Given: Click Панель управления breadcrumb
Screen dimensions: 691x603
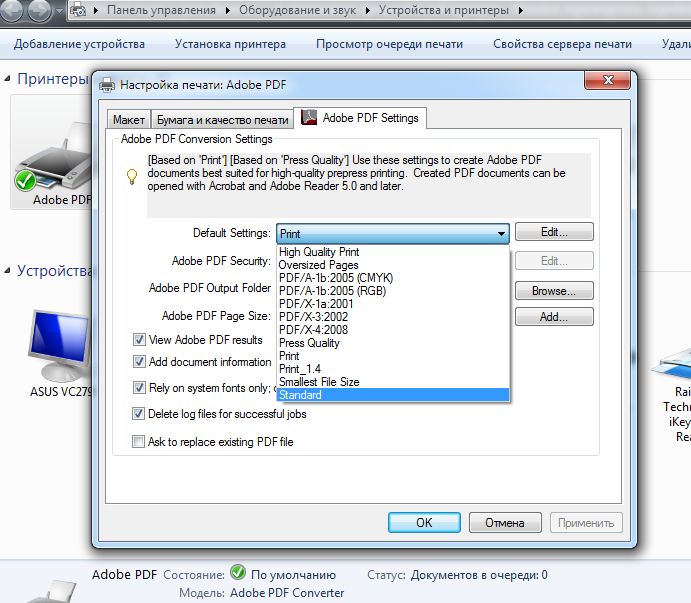Looking at the screenshot, I should pos(161,10).
